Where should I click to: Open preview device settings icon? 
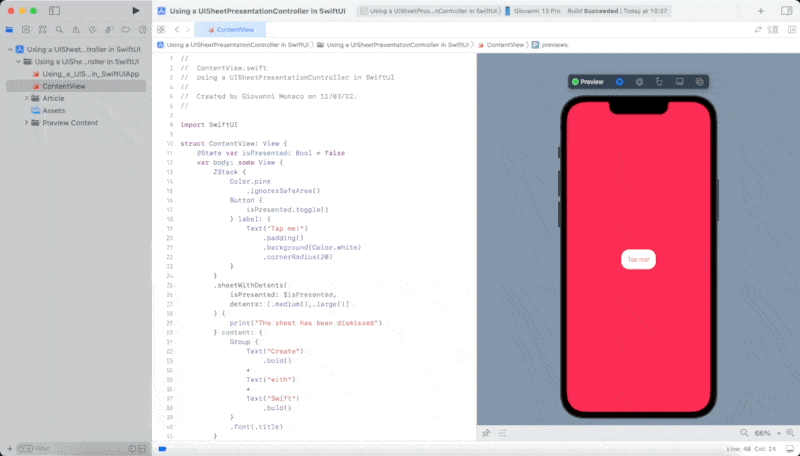[680, 81]
